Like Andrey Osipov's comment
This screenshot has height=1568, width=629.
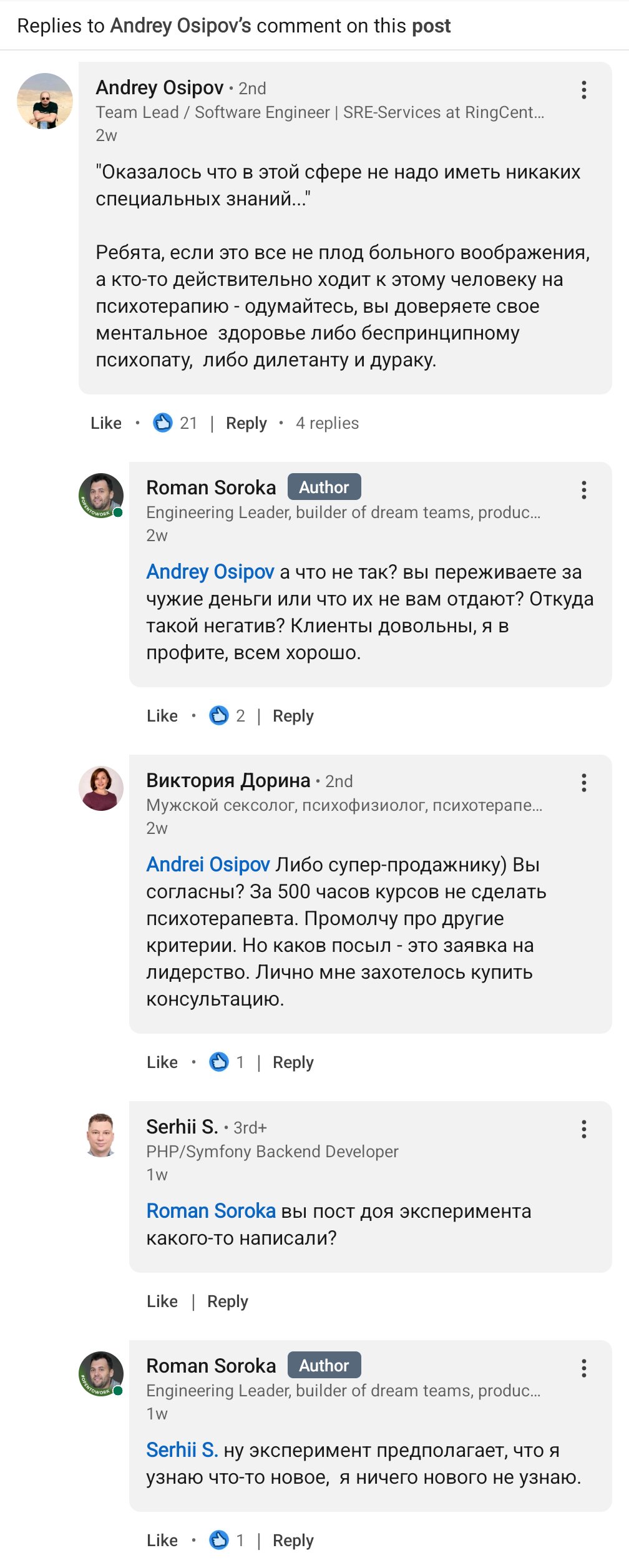106,423
